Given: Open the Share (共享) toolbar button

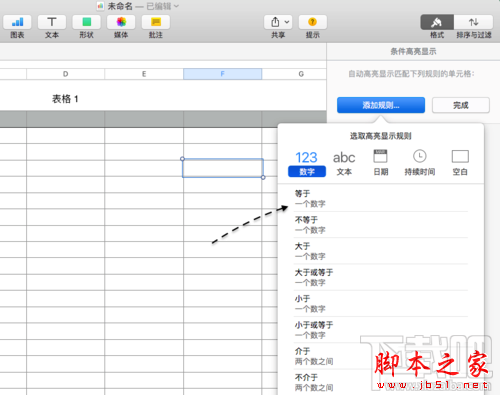Looking at the screenshot, I should pos(278,22).
